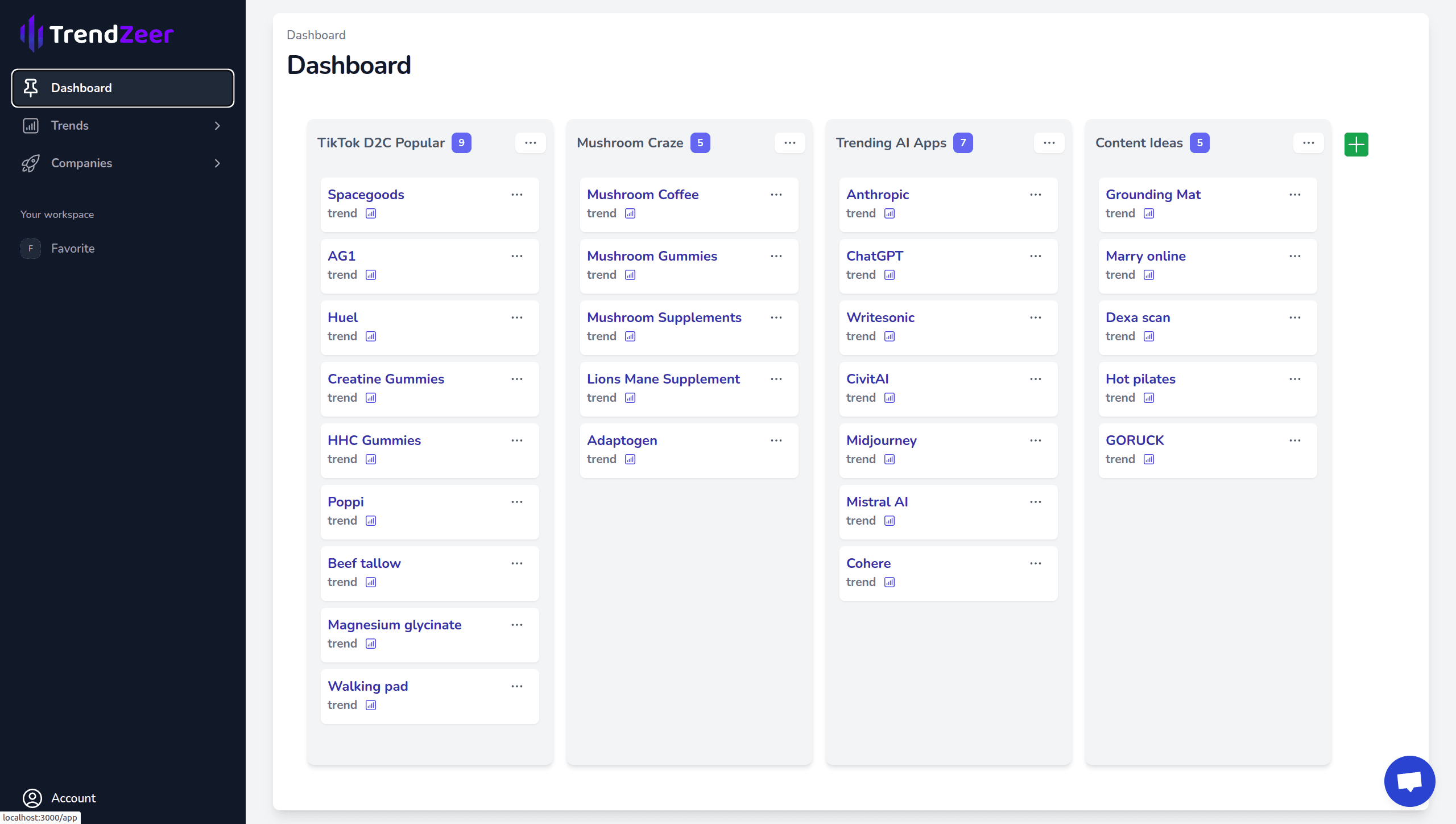Click the chart icon under GORUCK
The image size is (1456, 824).
pyautogui.click(x=1149, y=459)
